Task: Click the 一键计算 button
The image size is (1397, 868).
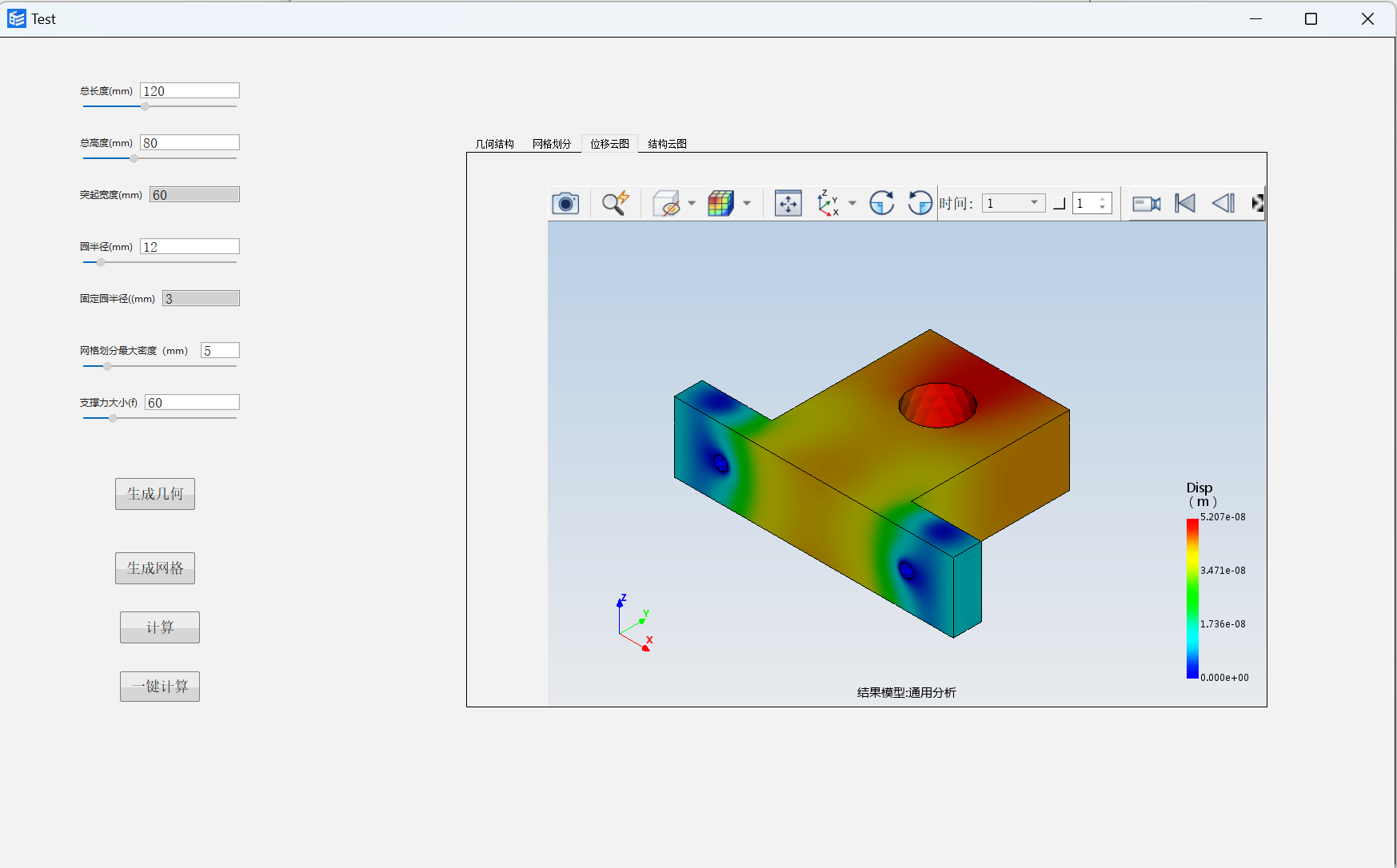Action: pyautogui.click(x=160, y=687)
